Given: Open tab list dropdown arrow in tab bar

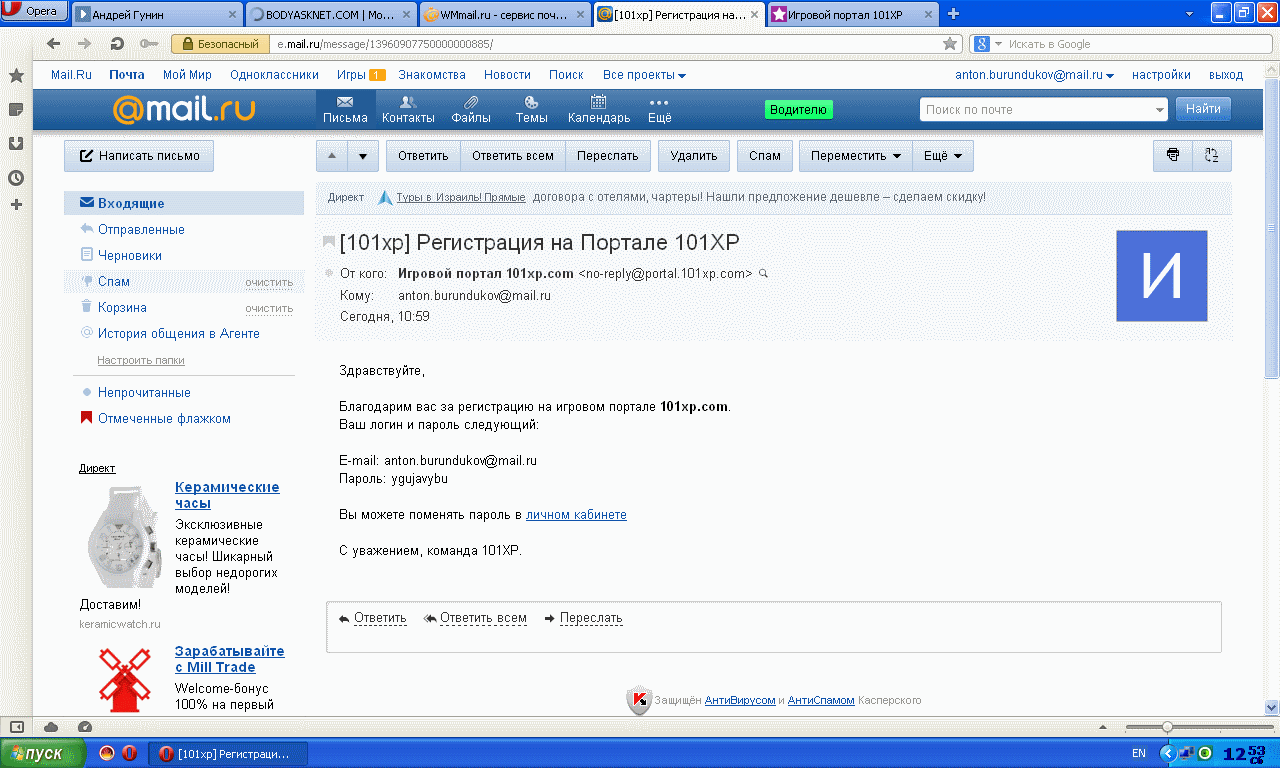Looking at the screenshot, I should [1189, 14].
